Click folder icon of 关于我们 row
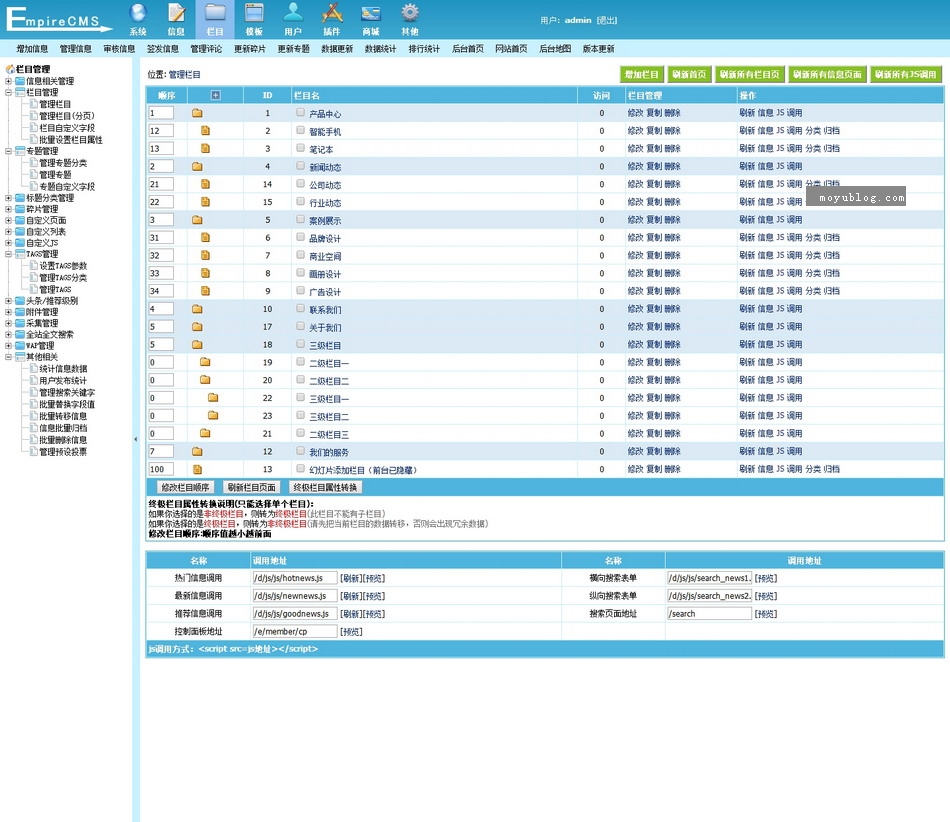 coord(197,327)
